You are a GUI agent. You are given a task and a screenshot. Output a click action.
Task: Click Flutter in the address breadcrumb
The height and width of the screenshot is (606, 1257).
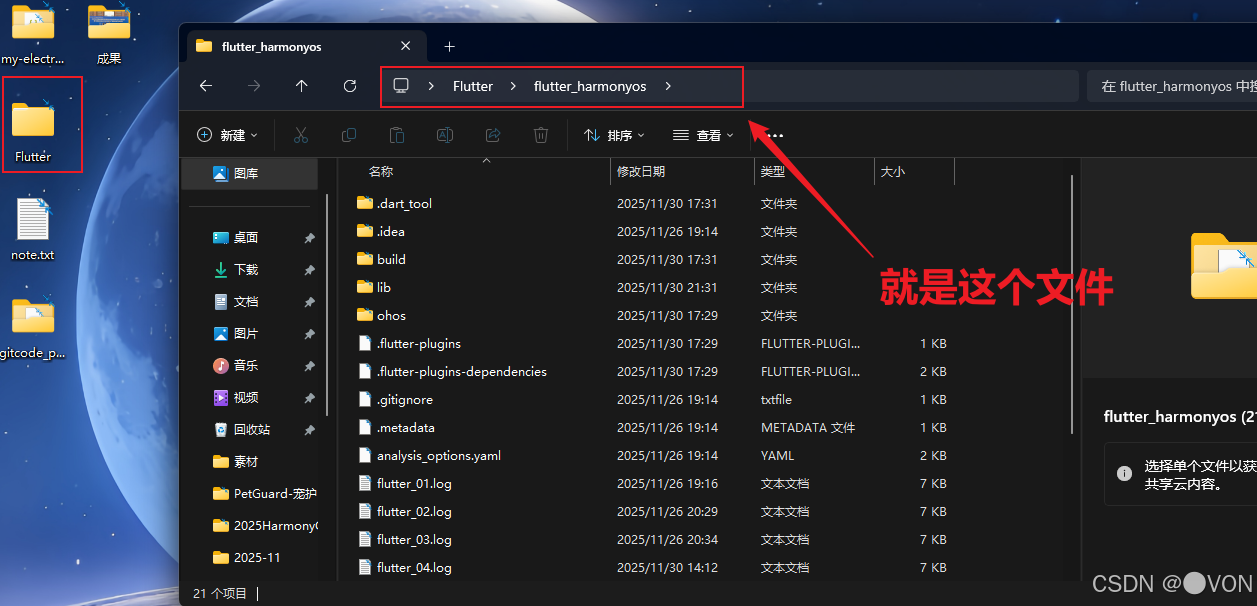473,86
